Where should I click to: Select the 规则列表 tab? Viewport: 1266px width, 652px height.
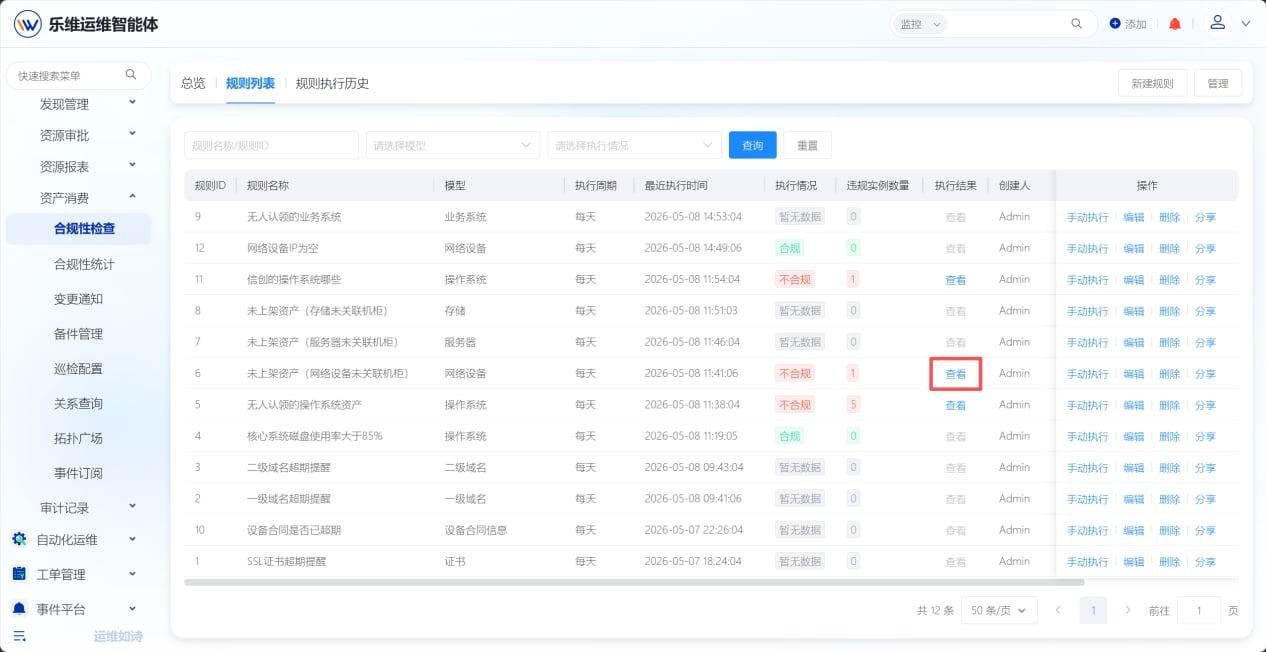click(x=250, y=83)
